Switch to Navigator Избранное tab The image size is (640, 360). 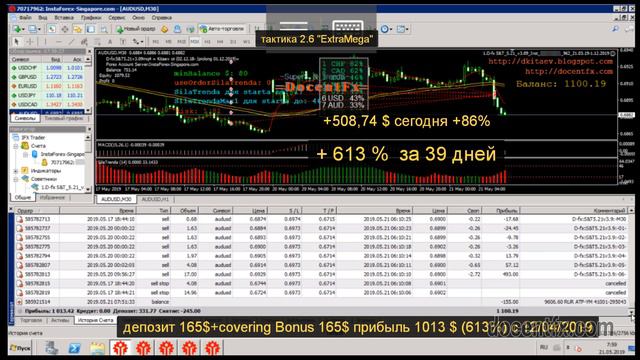[52, 198]
